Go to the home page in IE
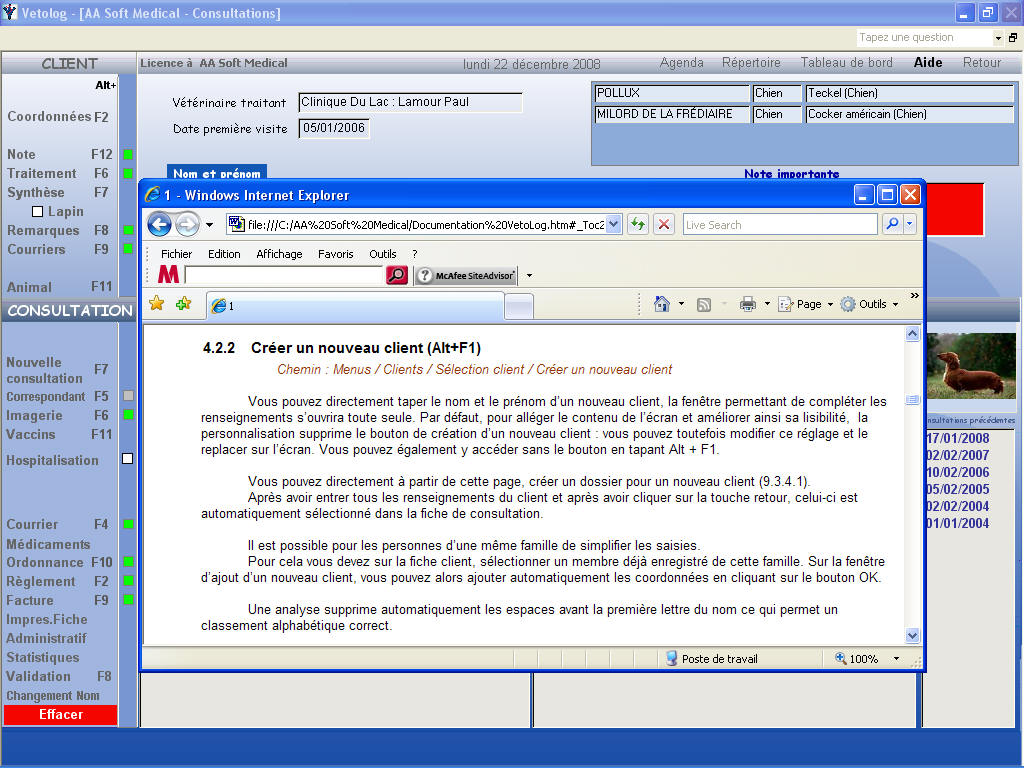Viewport: 1024px width, 768px height. (x=662, y=304)
